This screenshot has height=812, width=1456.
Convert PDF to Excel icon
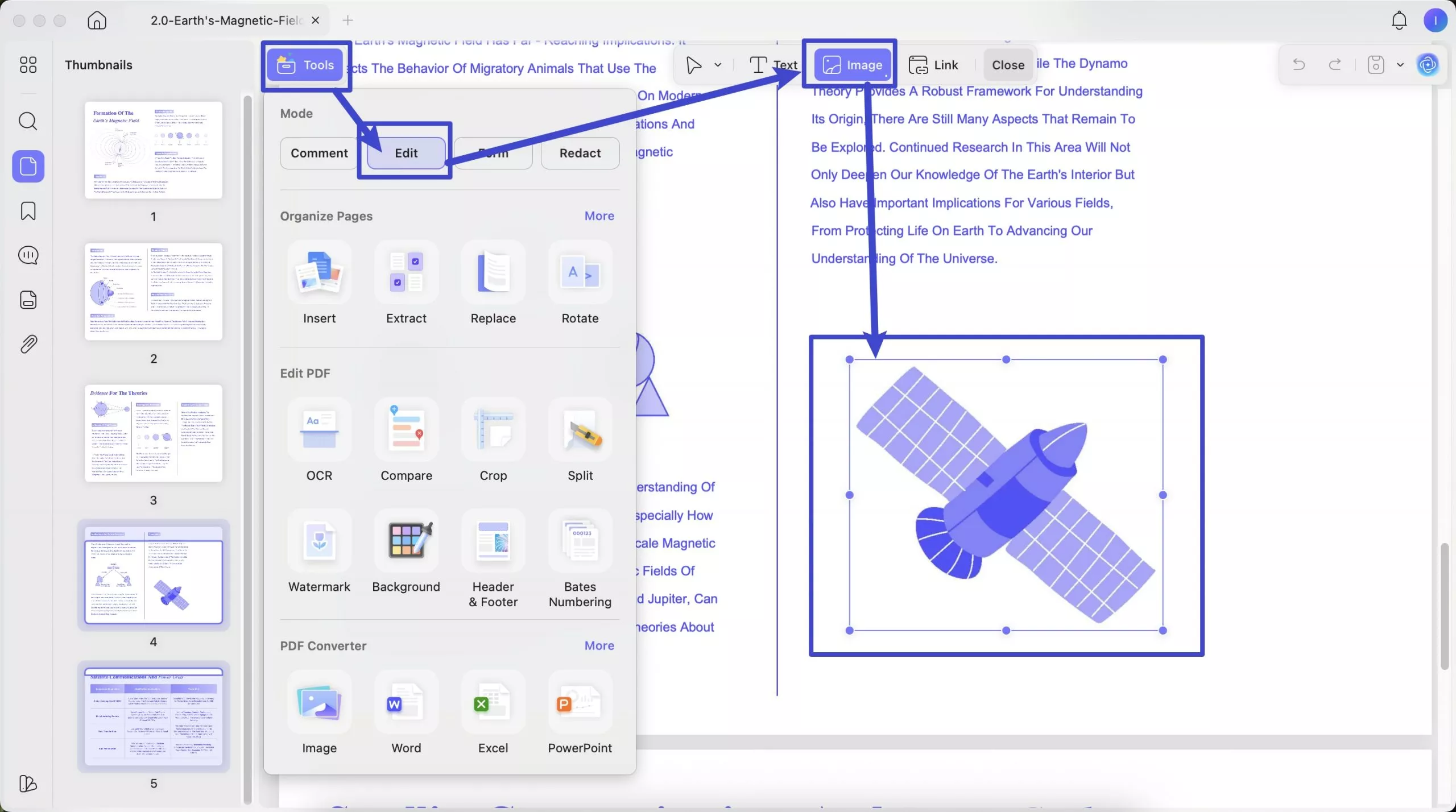point(493,703)
